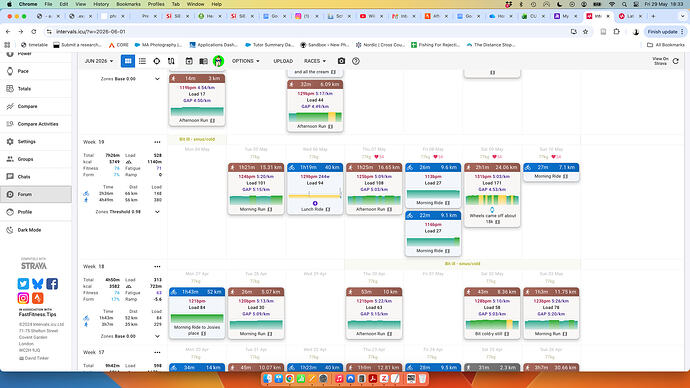This screenshot has height=388, width=690.
Task: Open the Bluesky butterfly icon
Action: (38, 284)
